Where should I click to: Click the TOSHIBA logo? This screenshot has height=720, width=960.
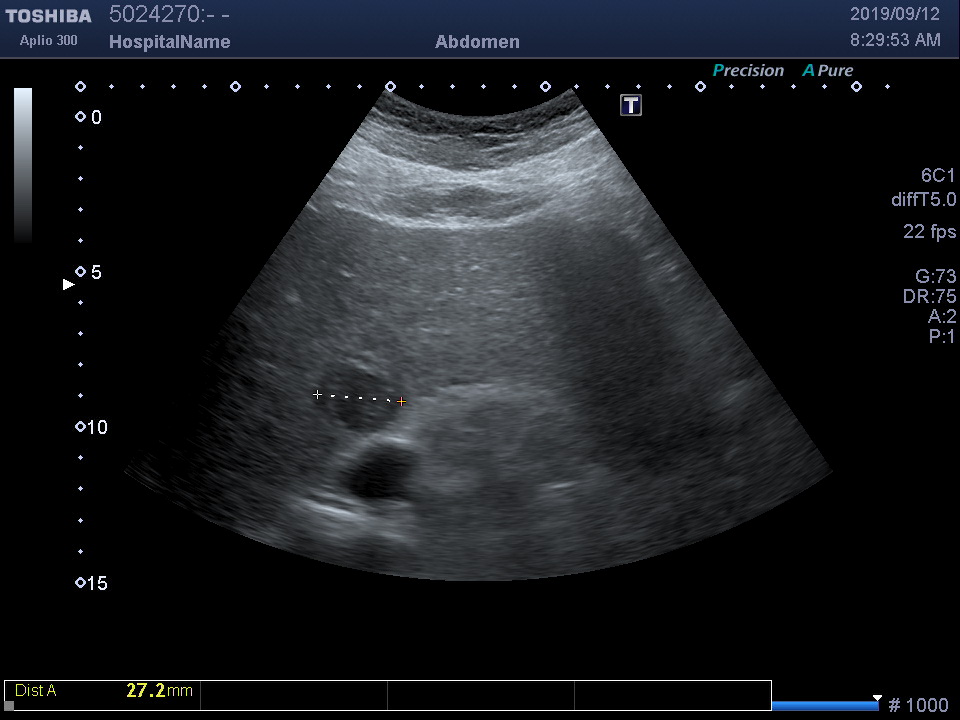[x=48, y=16]
